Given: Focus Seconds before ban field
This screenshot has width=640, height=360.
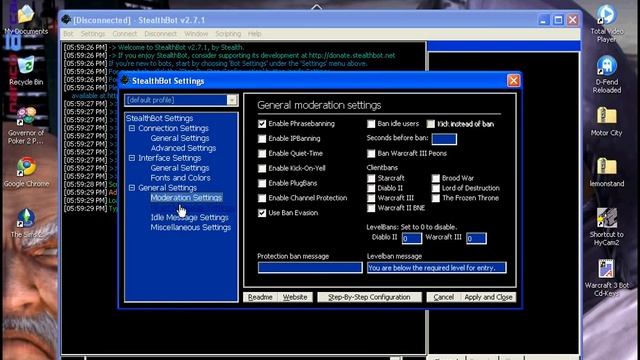Looking at the screenshot, I should pos(444,139).
